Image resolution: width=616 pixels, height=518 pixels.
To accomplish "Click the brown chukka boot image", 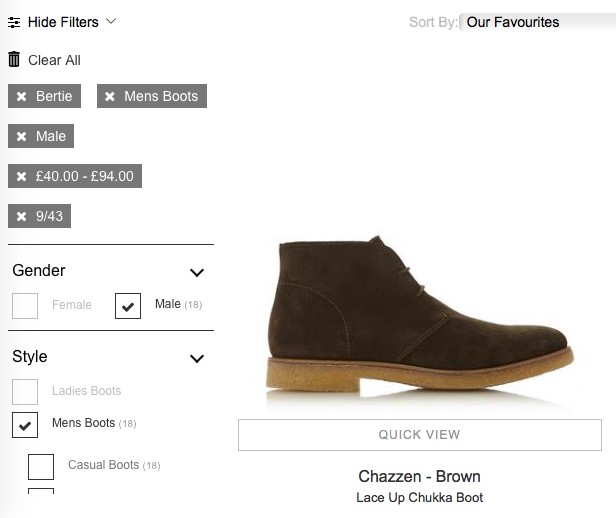I will 420,318.
